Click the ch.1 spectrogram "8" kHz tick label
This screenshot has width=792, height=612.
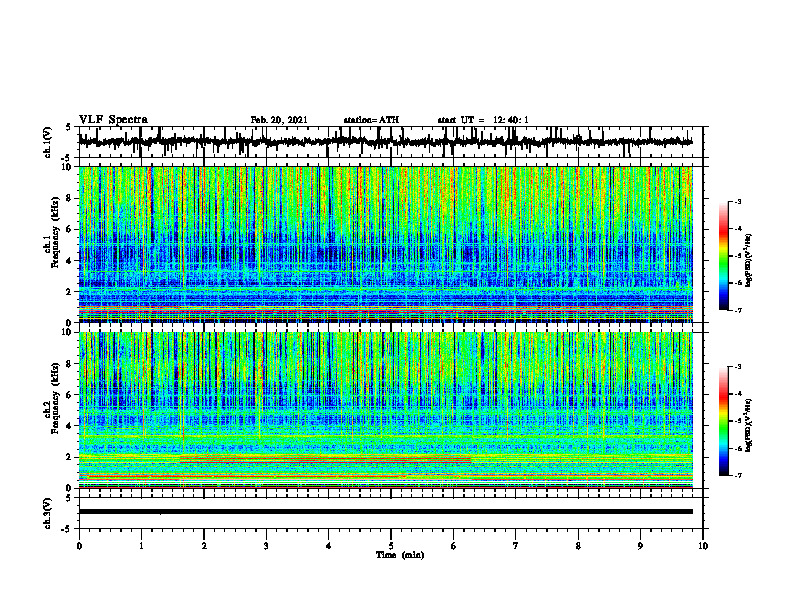(70, 198)
